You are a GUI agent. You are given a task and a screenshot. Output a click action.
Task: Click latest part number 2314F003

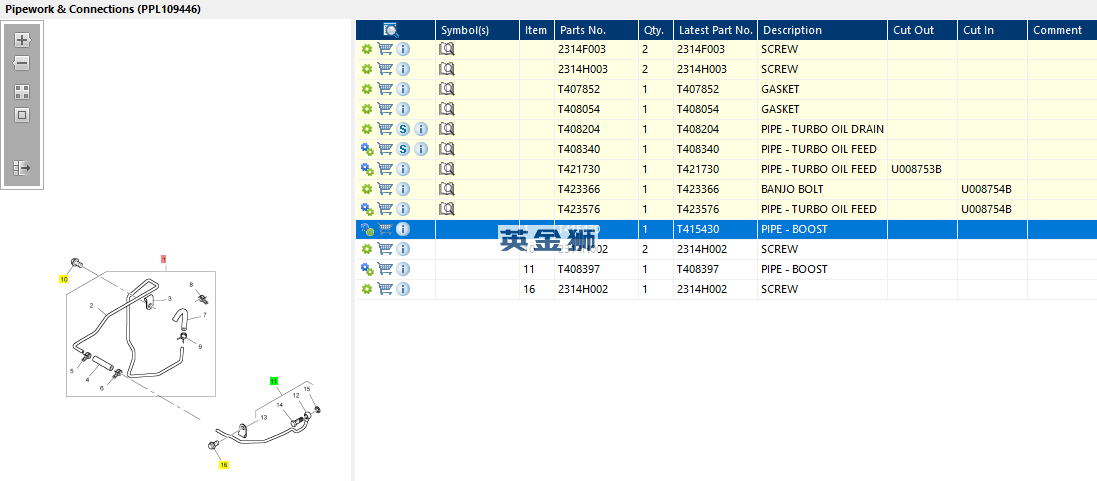point(701,50)
